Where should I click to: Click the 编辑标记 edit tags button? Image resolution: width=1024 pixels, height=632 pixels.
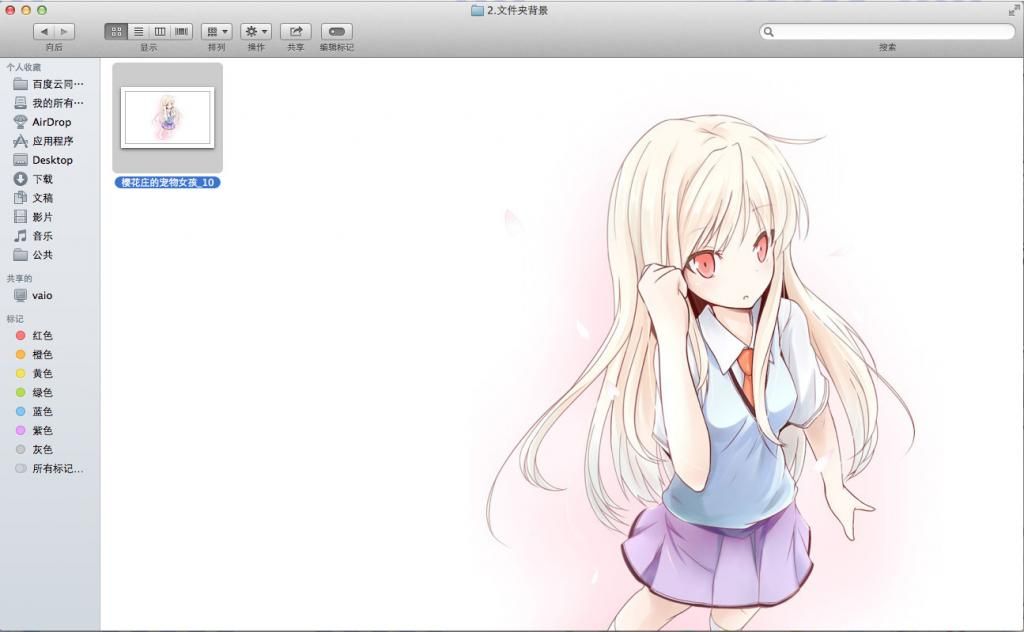pos(336,32)
